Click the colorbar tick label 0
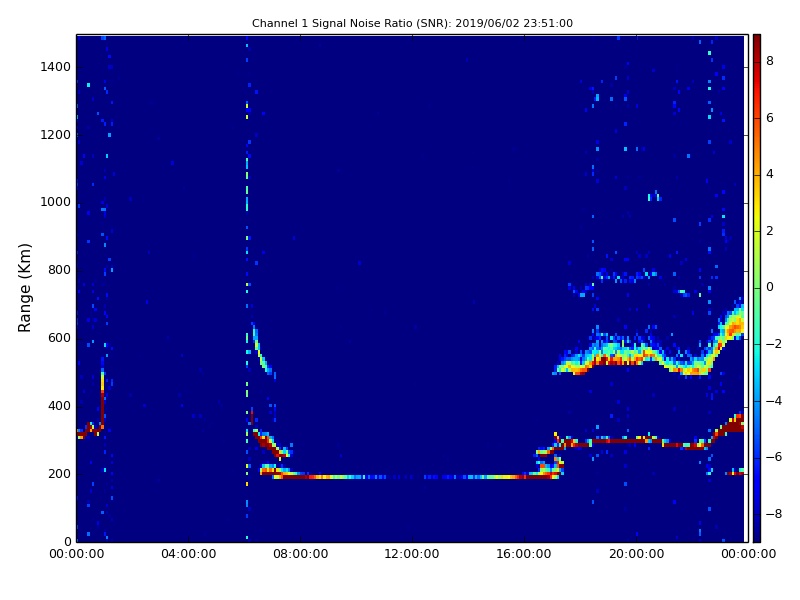The image size is (800, 600). [769, 287]
